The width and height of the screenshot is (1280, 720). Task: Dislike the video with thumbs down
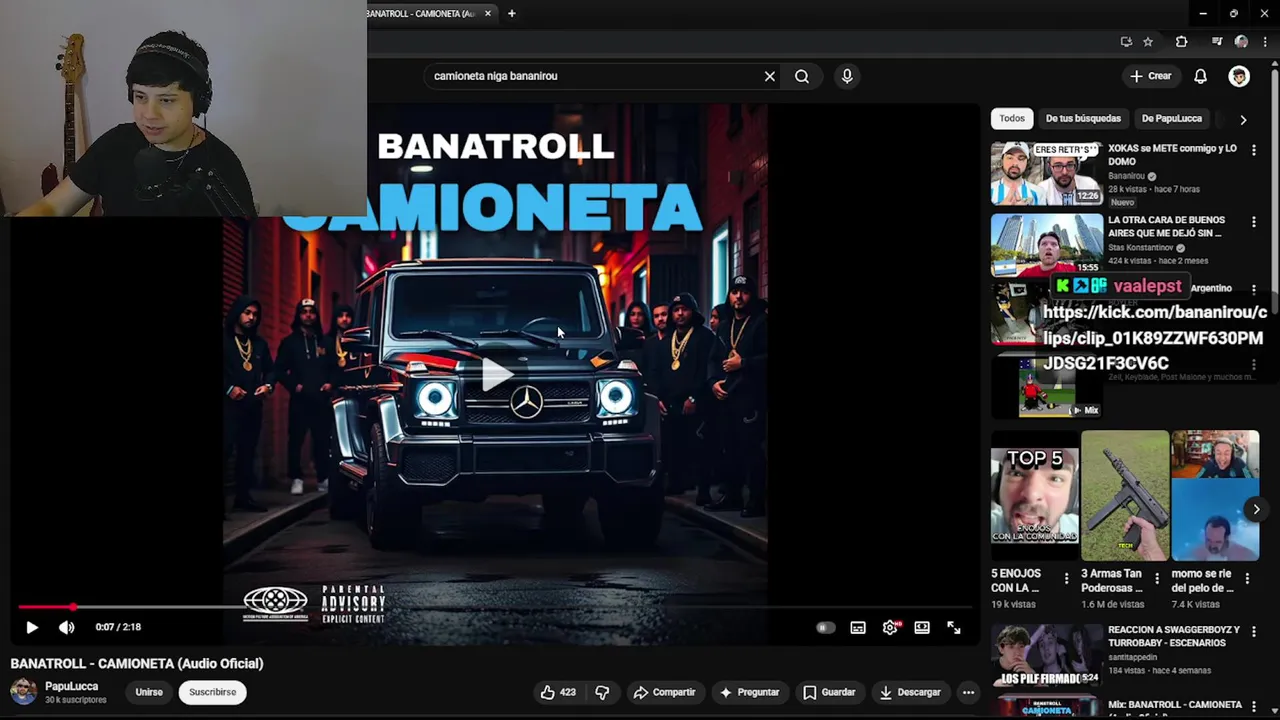602,692
